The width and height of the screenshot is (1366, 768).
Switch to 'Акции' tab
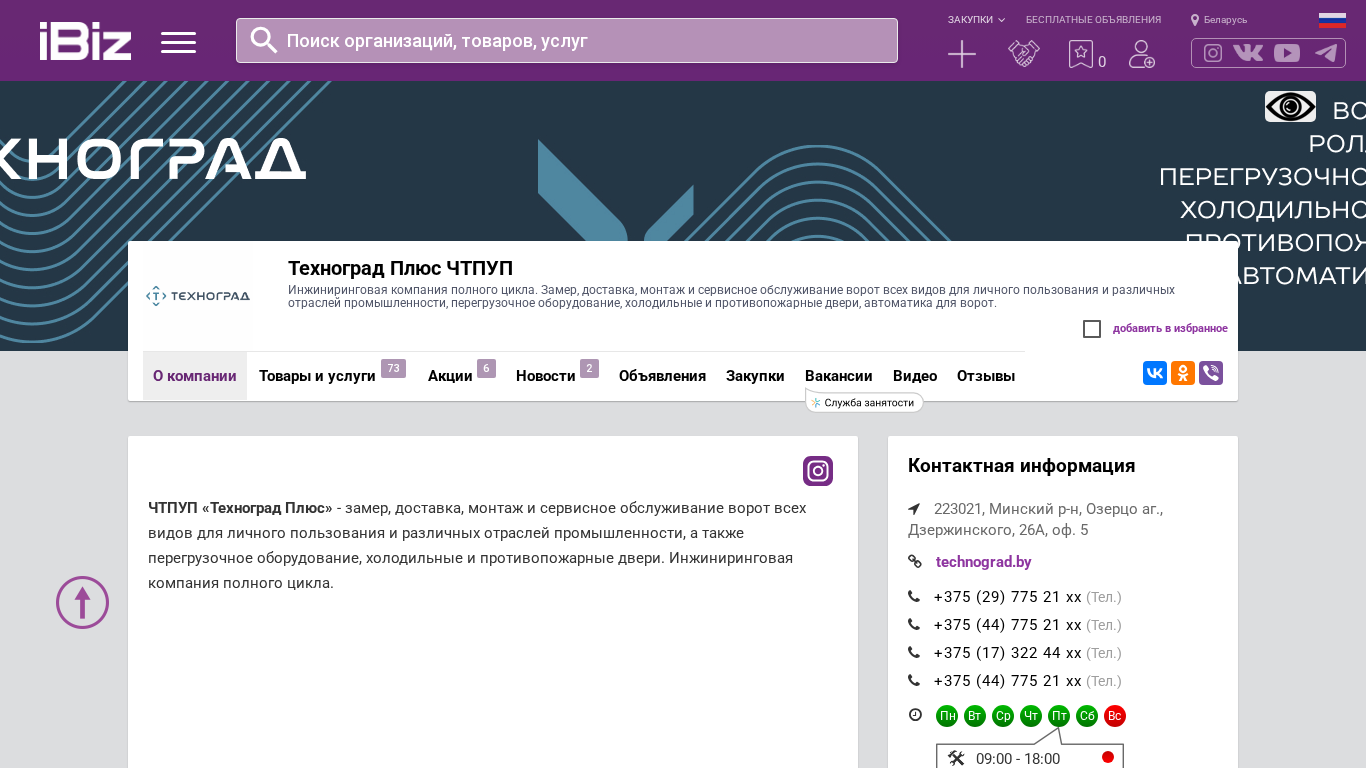[450, 376]
